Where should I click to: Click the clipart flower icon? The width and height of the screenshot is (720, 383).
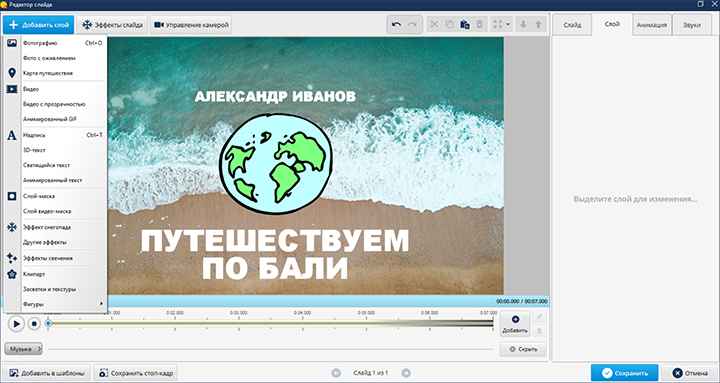point(12,274)
